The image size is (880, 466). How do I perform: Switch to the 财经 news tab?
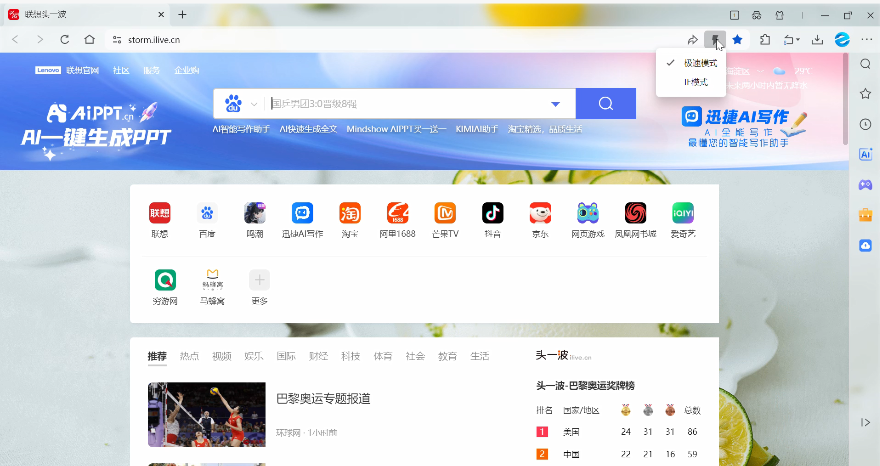[318, 356]
